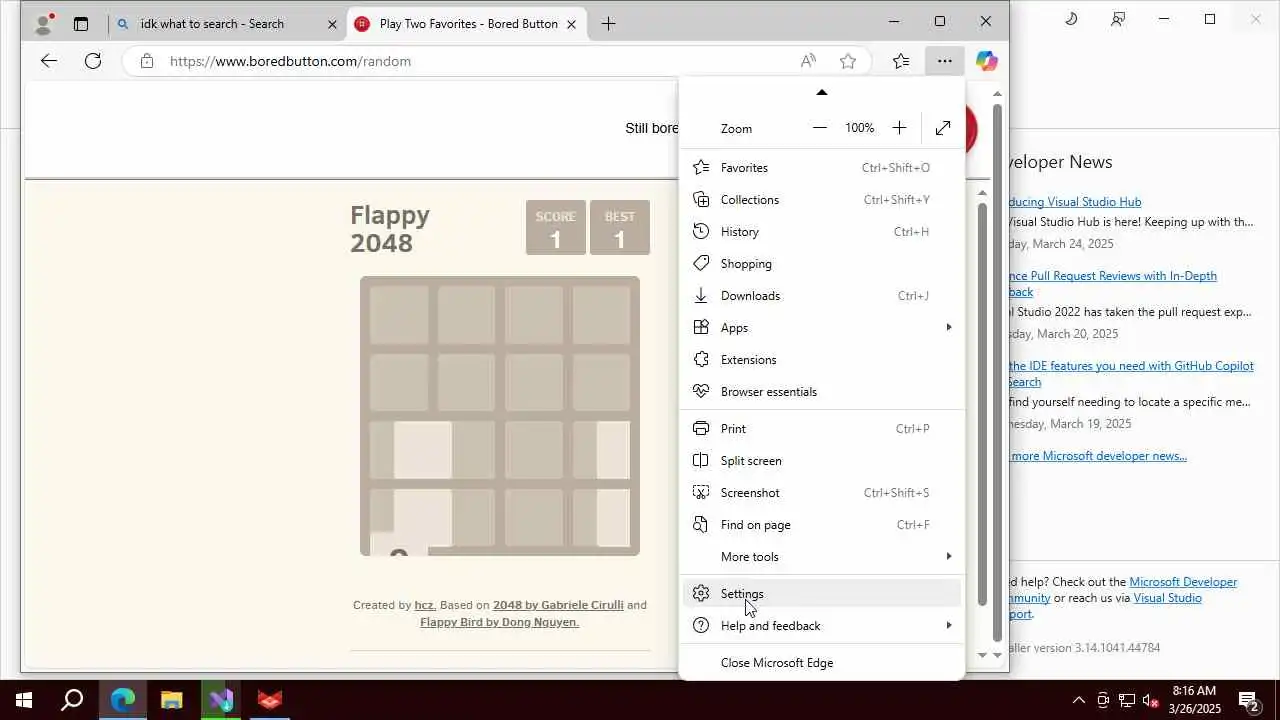
Task: Open the notification center icon
Action: (x=1248, y=700)
